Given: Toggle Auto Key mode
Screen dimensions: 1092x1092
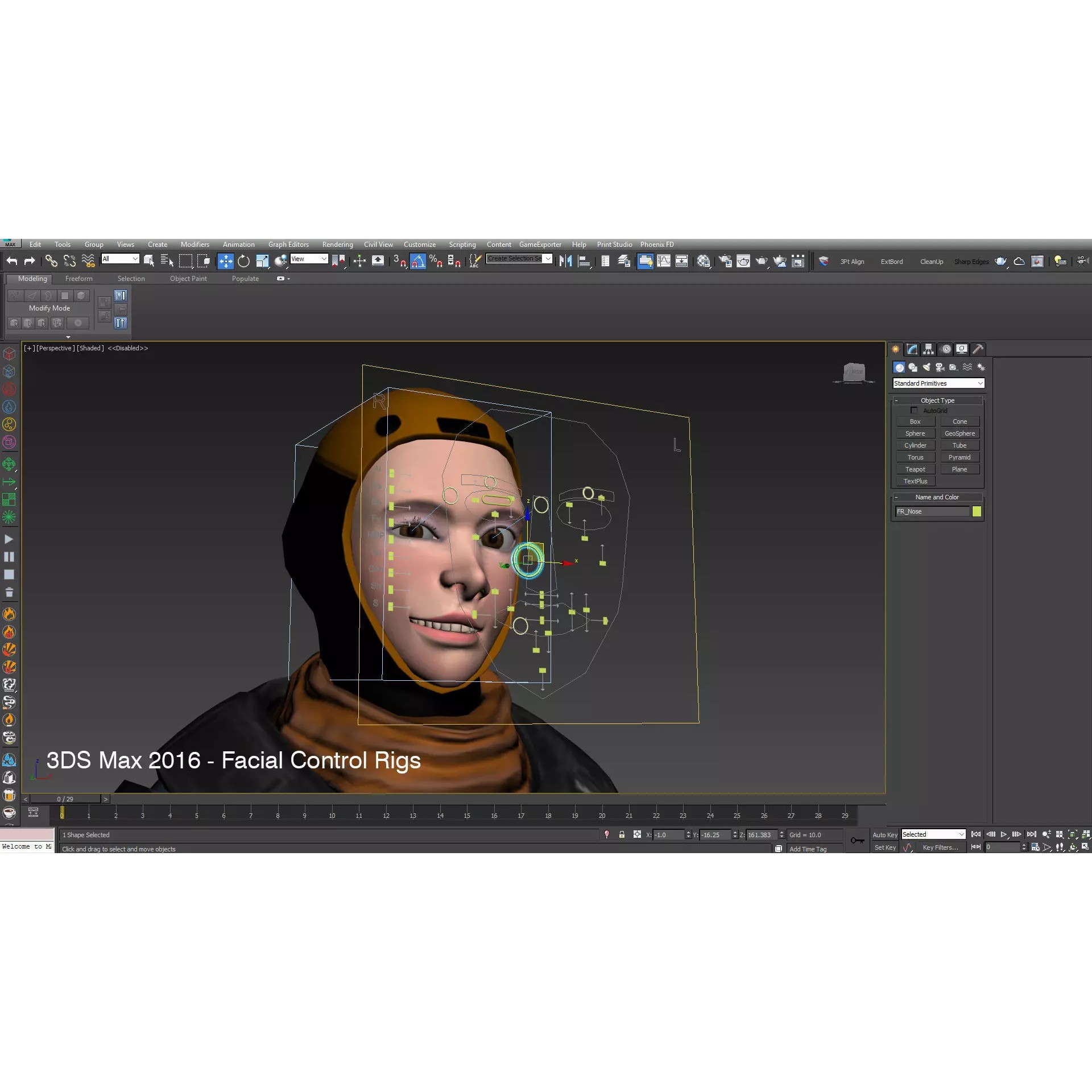Looking at the screenshot, I should (885, 835).
